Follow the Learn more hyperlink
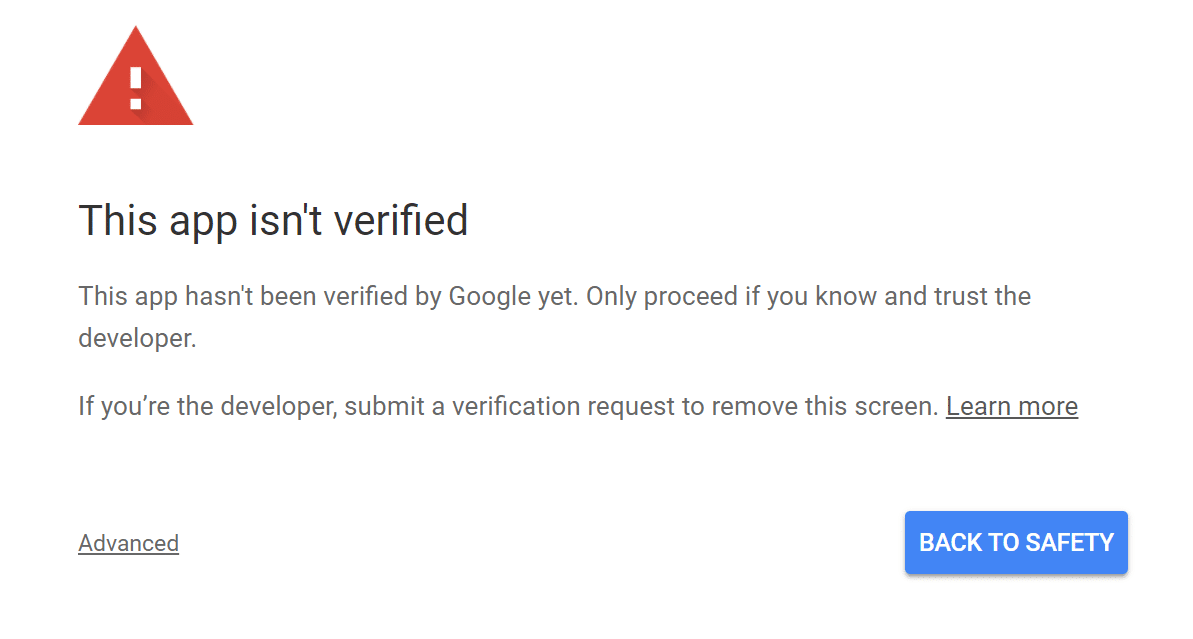The height and width of the screenshot is (639, 1193). coord(1011,406)
